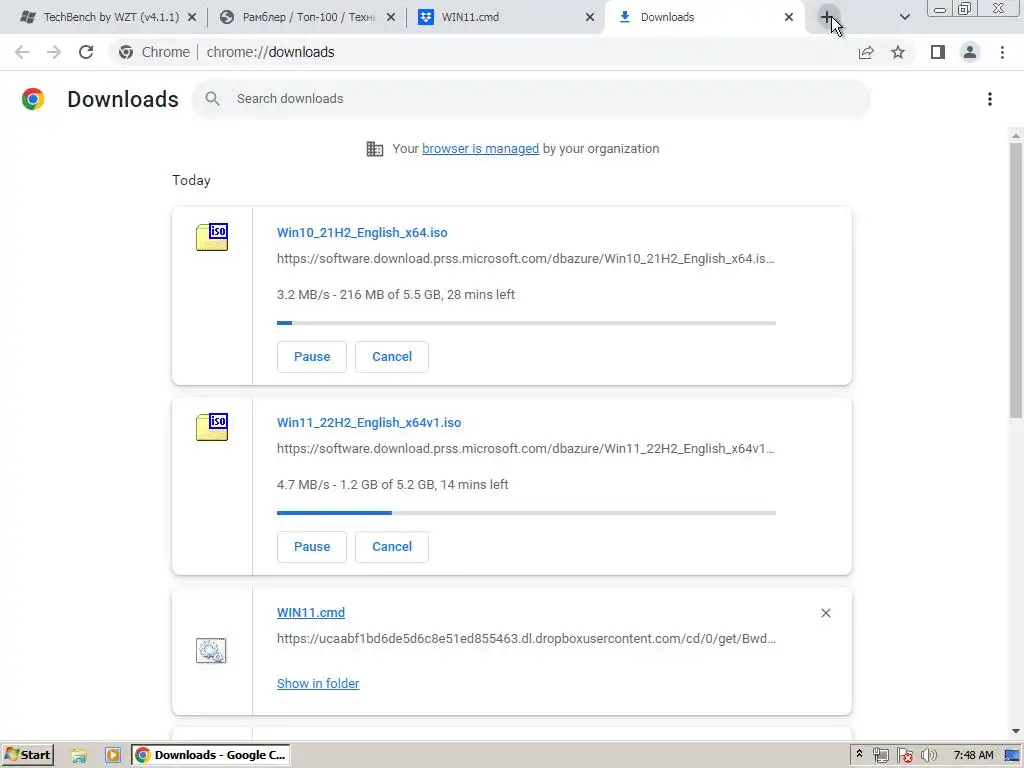Click the browser forward arrow
The width and height of the screenshot is (1024, 768).
tap(54, 52)
